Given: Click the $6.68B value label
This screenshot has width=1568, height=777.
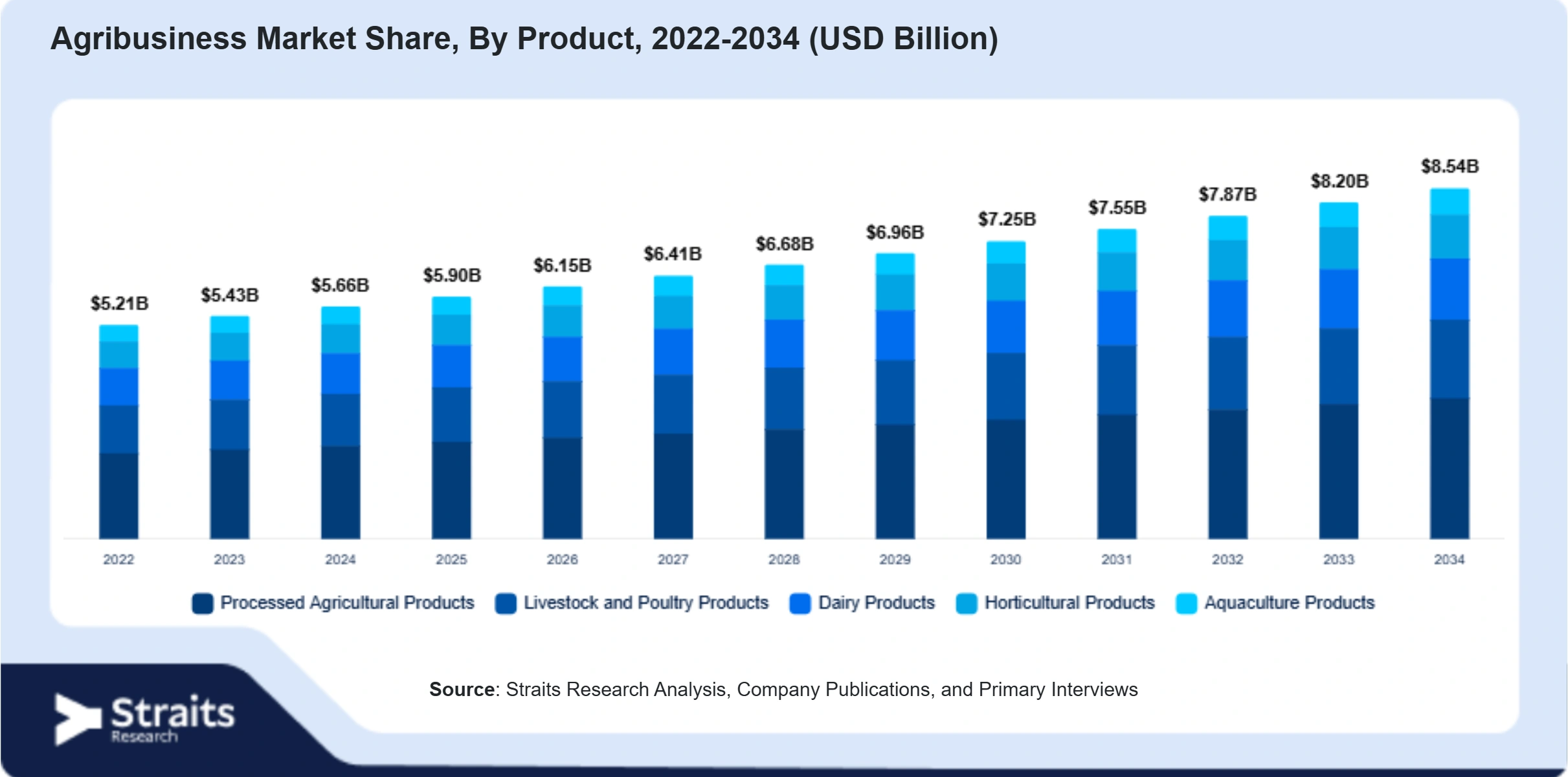Looking at the screenshot, I should point(785,244).
